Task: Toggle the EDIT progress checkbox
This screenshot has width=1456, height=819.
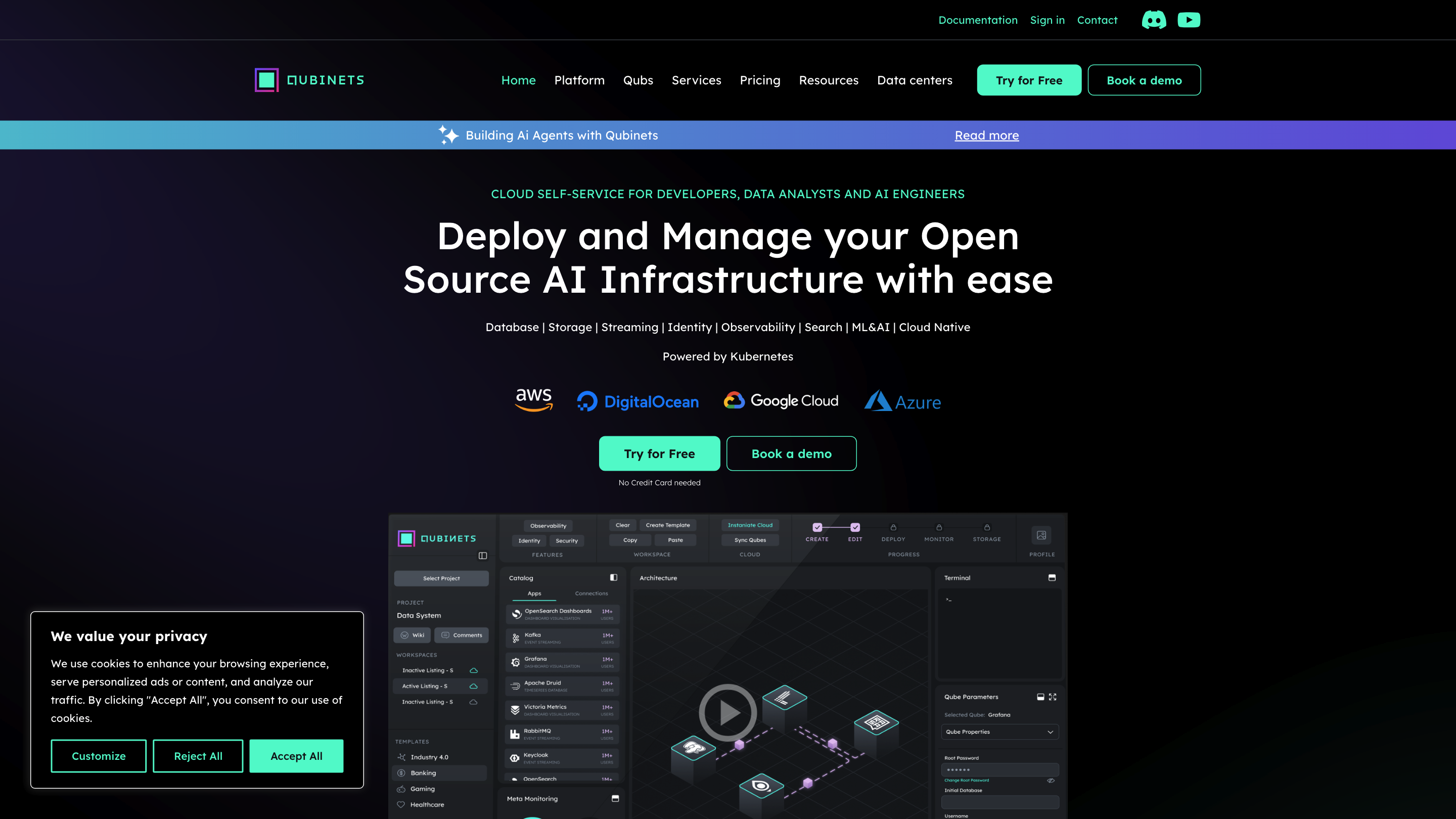Action: point(855,527)
